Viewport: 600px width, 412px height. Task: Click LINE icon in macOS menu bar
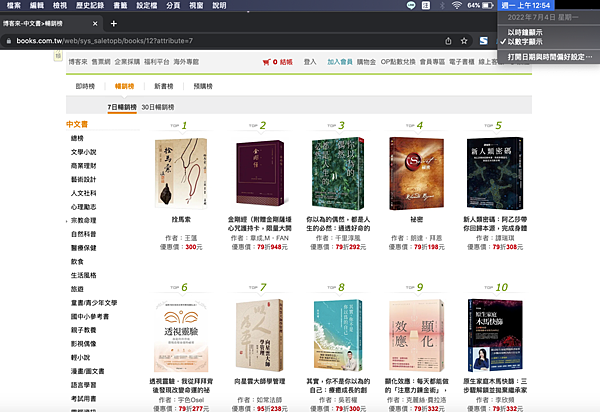point(411,5)
